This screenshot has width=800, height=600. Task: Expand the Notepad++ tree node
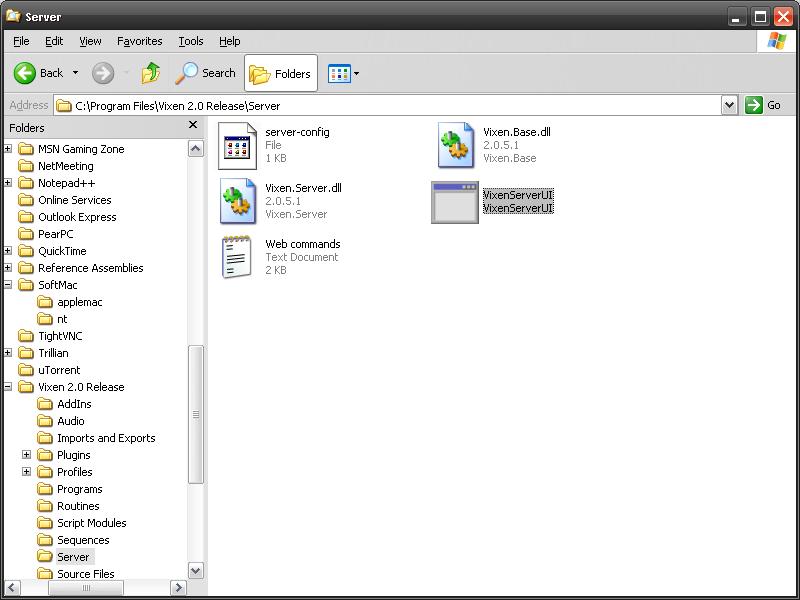pos(8,183)
